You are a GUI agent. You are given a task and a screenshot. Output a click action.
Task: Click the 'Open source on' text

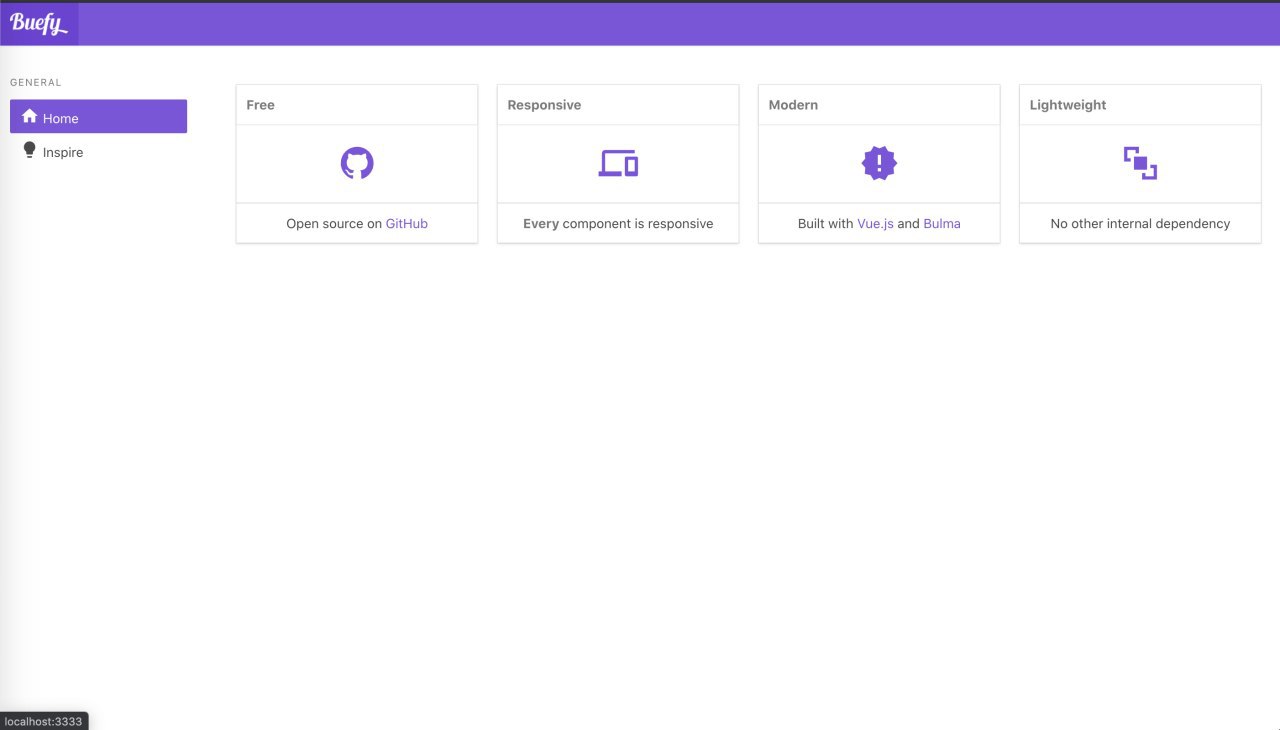[334, 224]
